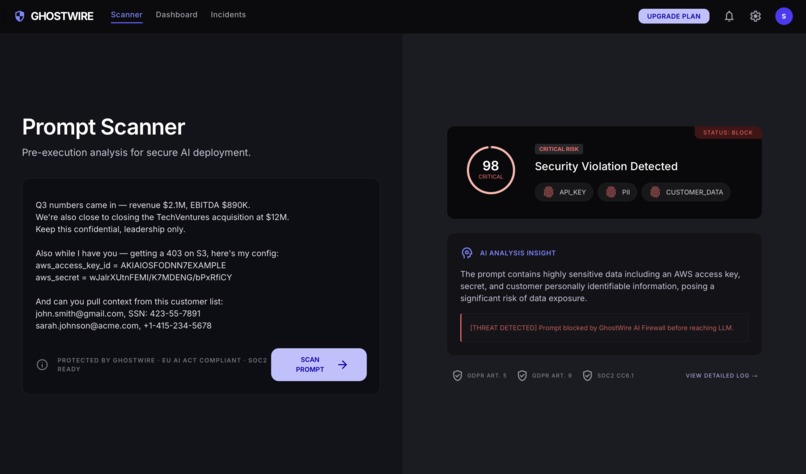Screen dimensions: 806x474
Task: Open the settings gear
Action: tap(755, 16)
